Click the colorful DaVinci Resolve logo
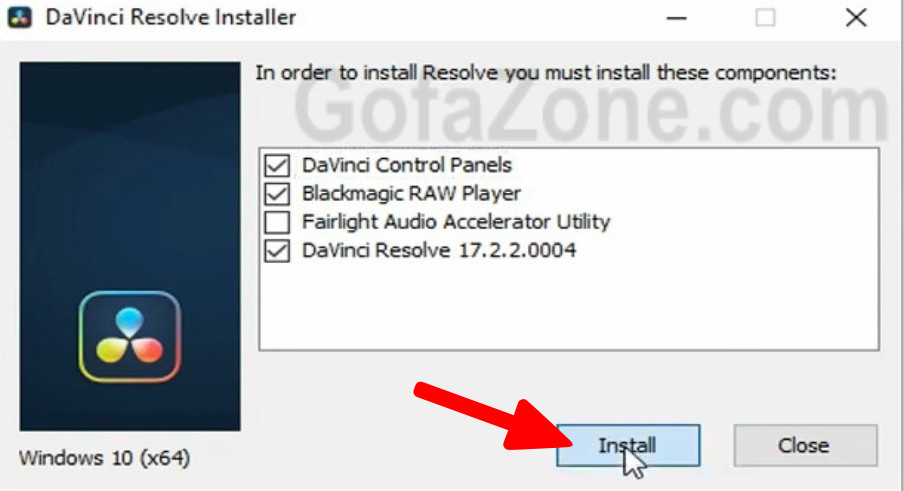 tap(130, 337)
